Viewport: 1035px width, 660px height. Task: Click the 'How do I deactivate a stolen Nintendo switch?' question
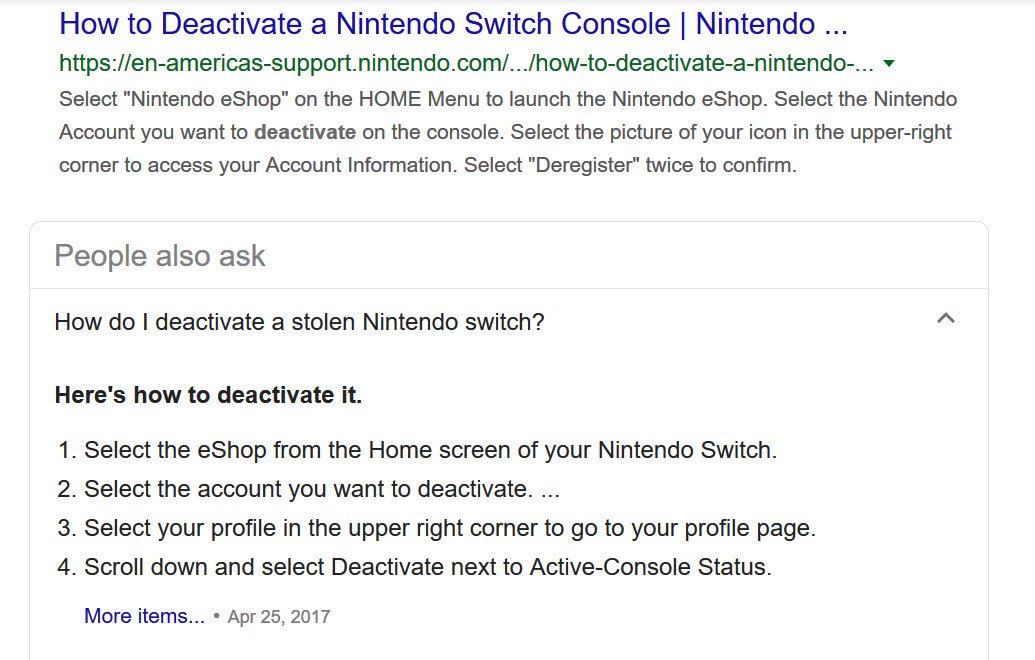pyautogui.click(x=299, y=322)
